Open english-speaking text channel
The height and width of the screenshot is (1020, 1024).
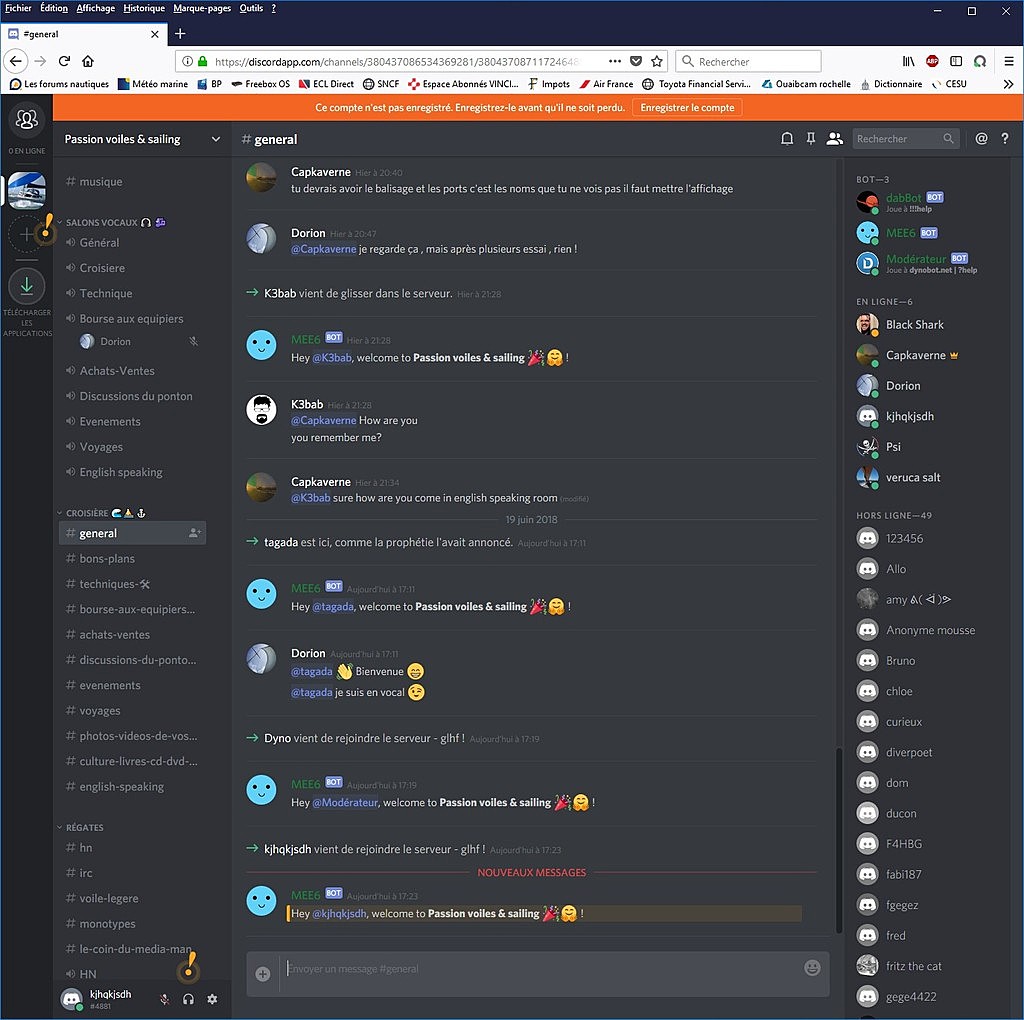click(121, 786)
